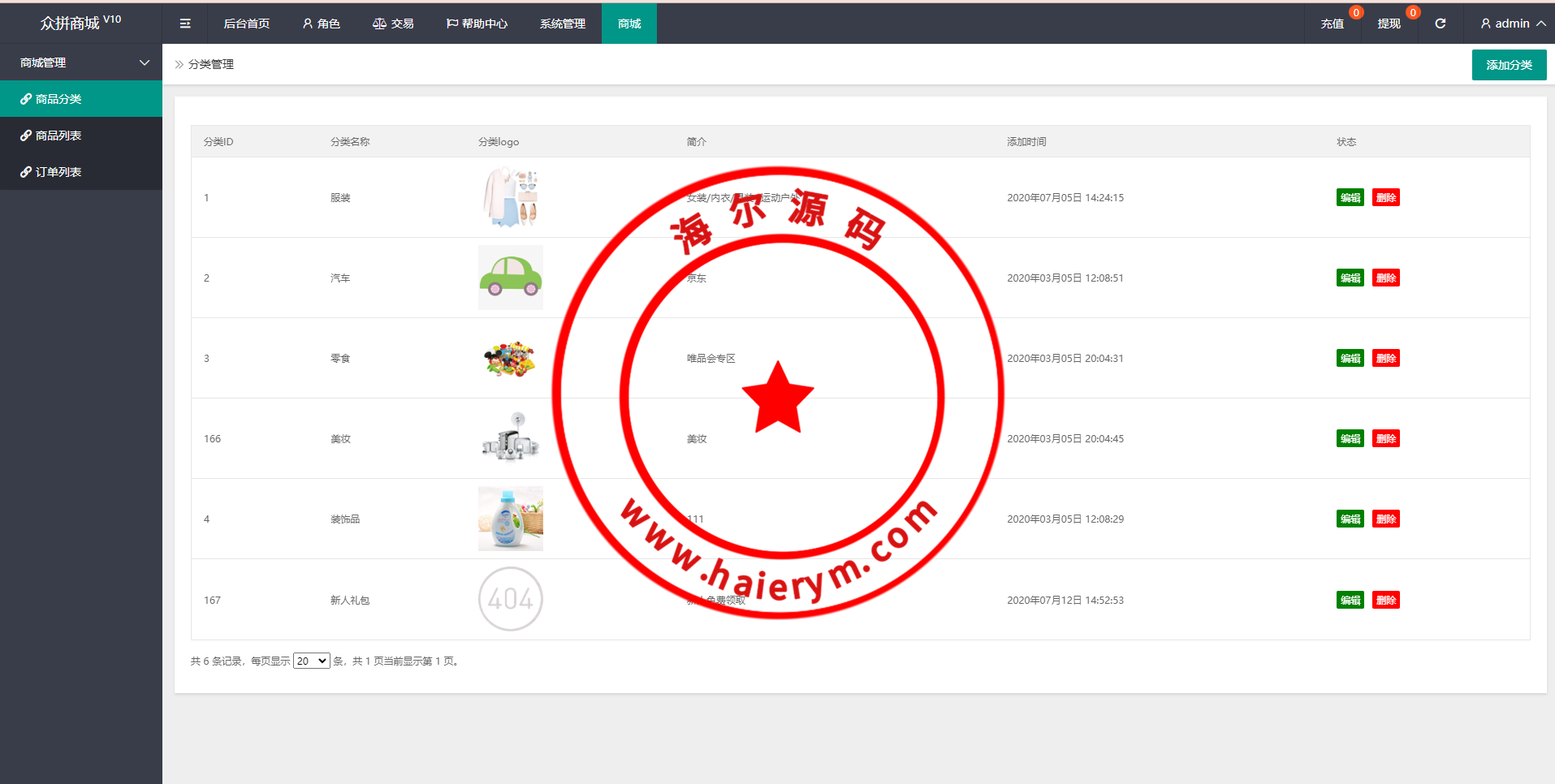Open 商品列表 in the sidebar
The height and width of the screenshot is (784, 1555).
pos(58,136)
